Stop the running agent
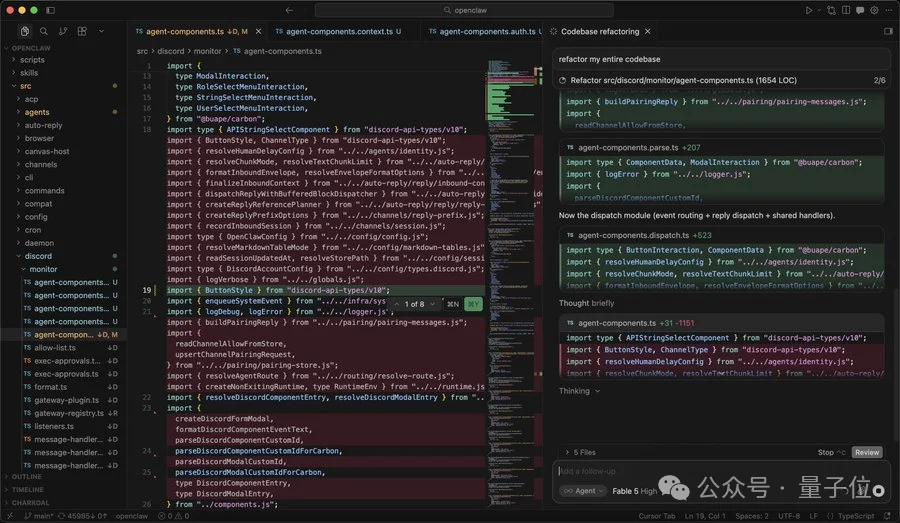Viewport: 900px width, 523px height. [831, 452]
